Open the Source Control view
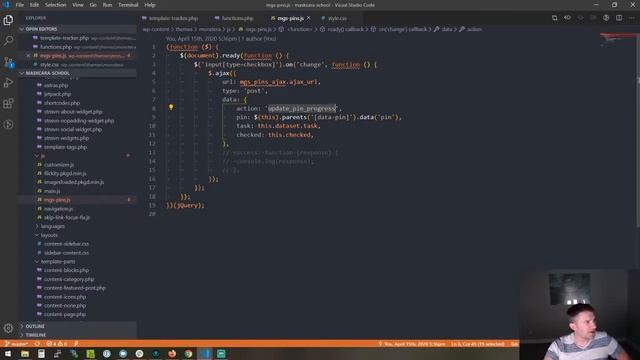Screen dimensions: 640x360 pos(8,62)
